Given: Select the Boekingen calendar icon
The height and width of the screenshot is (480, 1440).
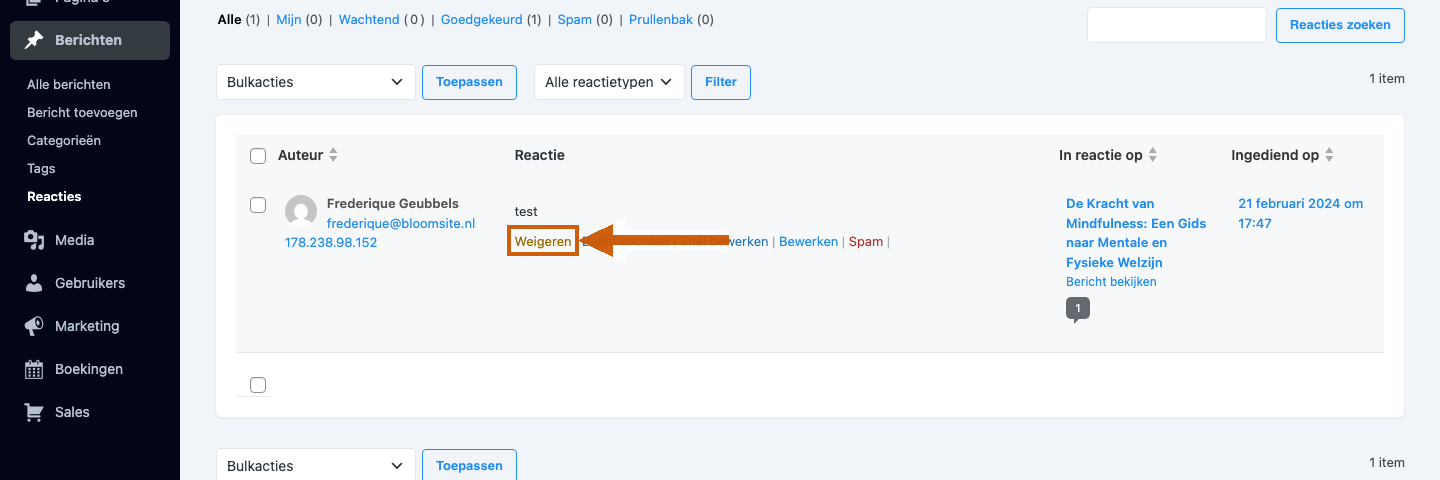Looking at the screenshot, I should pyautogui.click(x=34, y=369).
